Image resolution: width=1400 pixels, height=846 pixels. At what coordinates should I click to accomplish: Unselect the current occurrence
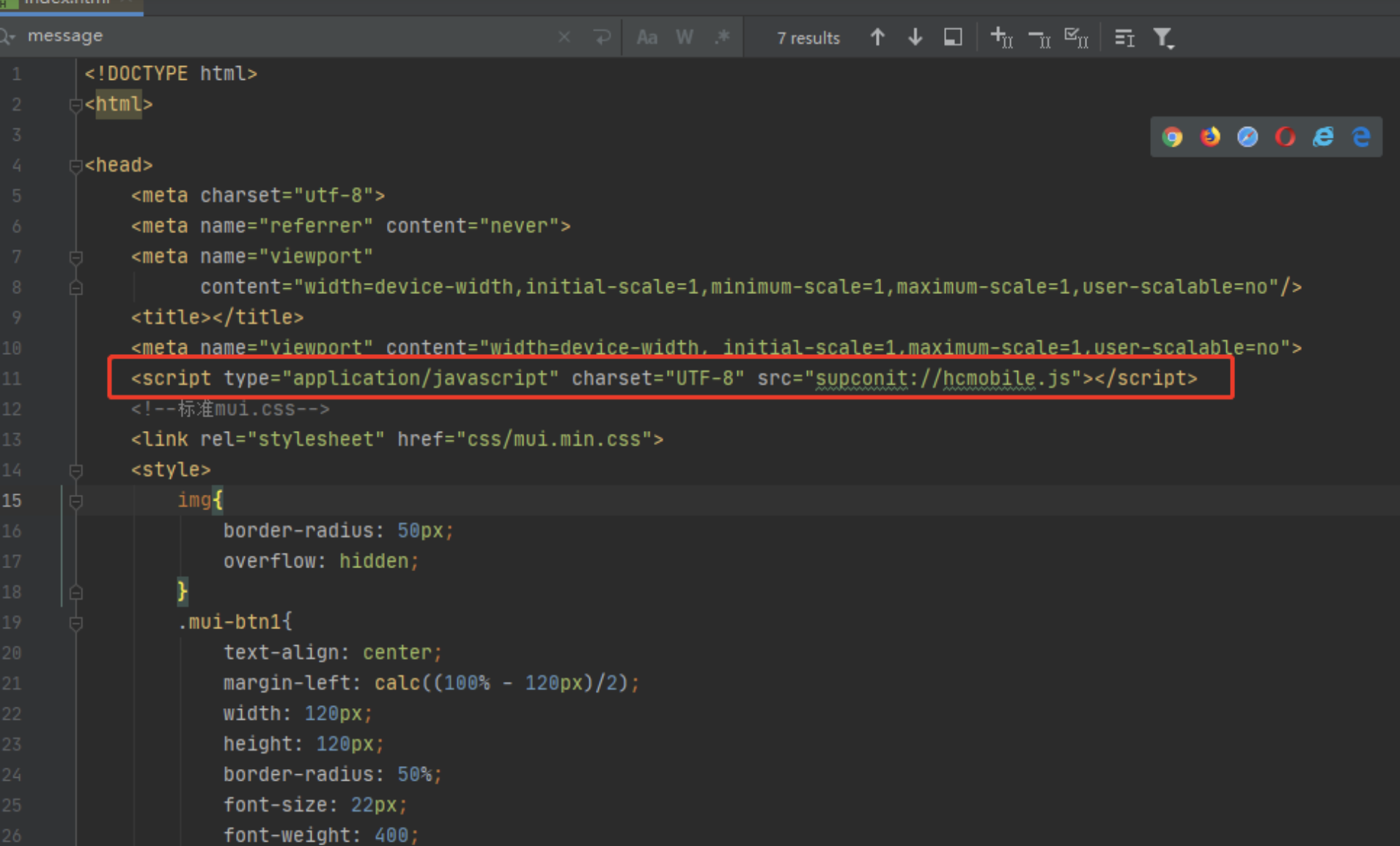(x=1039, y=38)
